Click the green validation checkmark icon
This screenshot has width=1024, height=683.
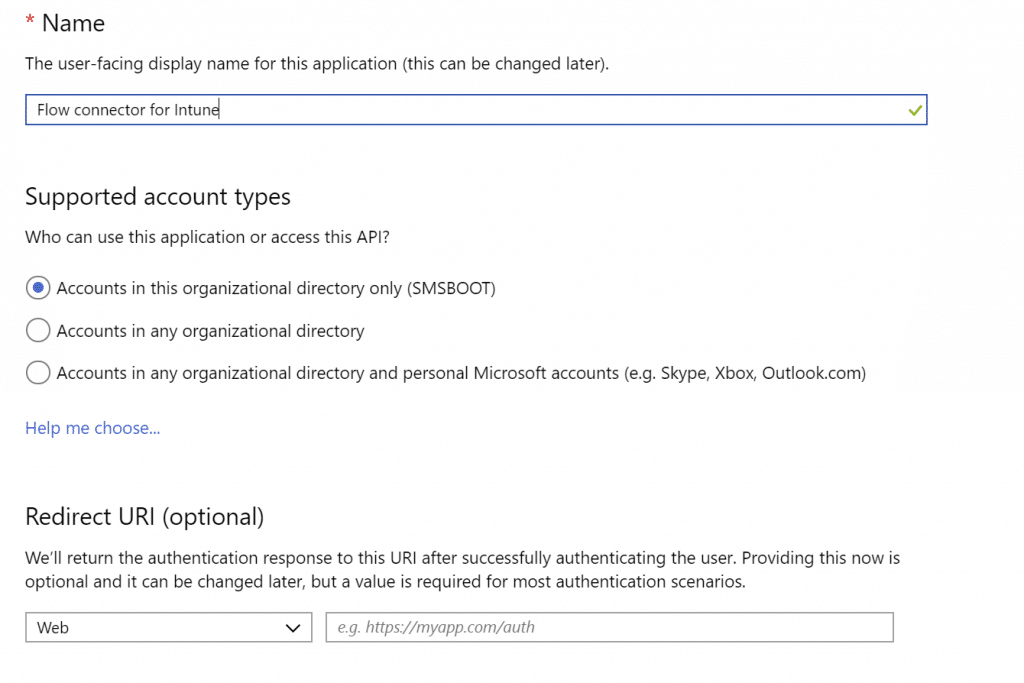click(x=915, y=109)
